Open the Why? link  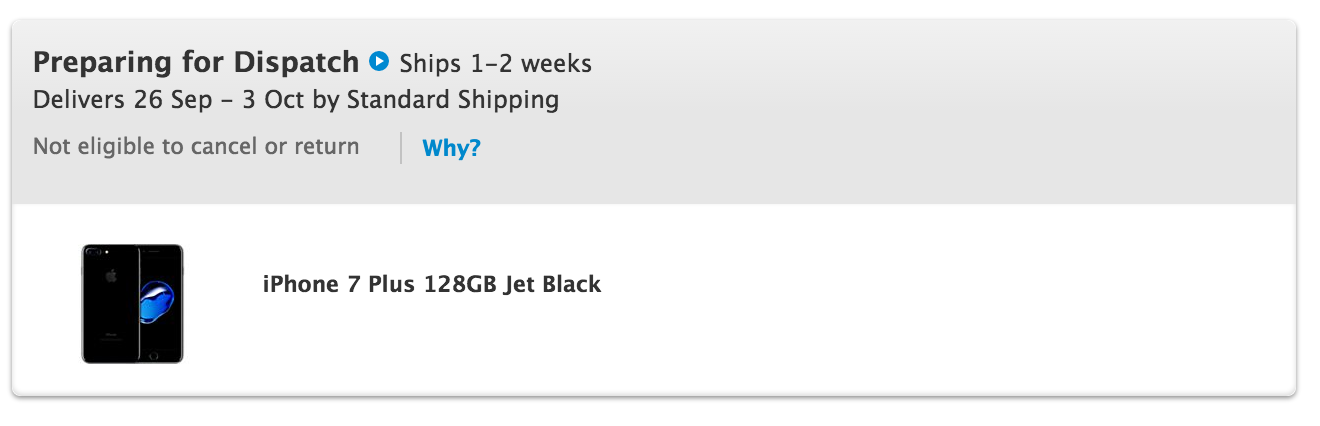452,149
